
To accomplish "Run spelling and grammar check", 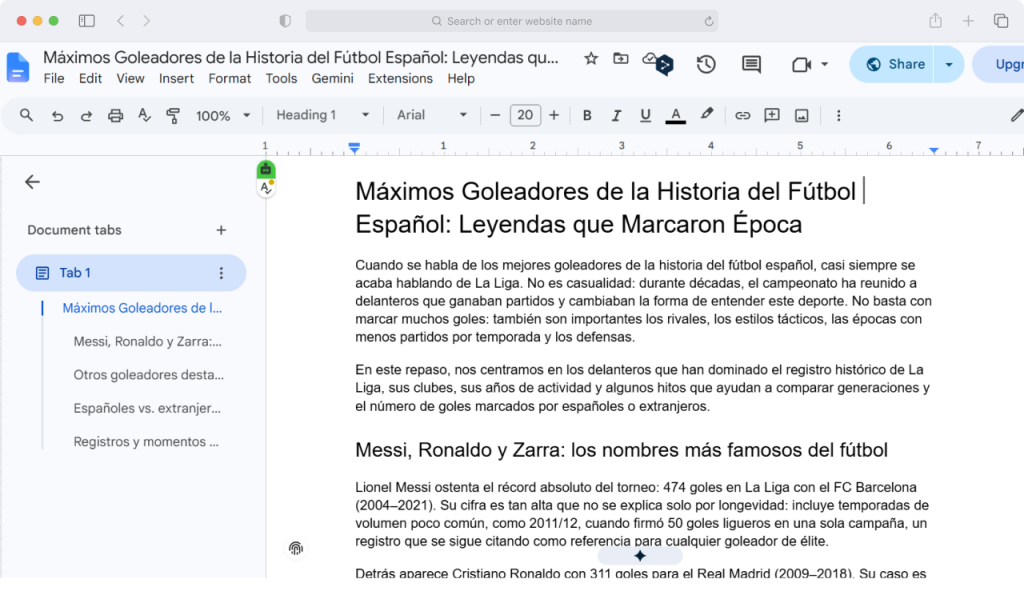I will pos(144,116).
